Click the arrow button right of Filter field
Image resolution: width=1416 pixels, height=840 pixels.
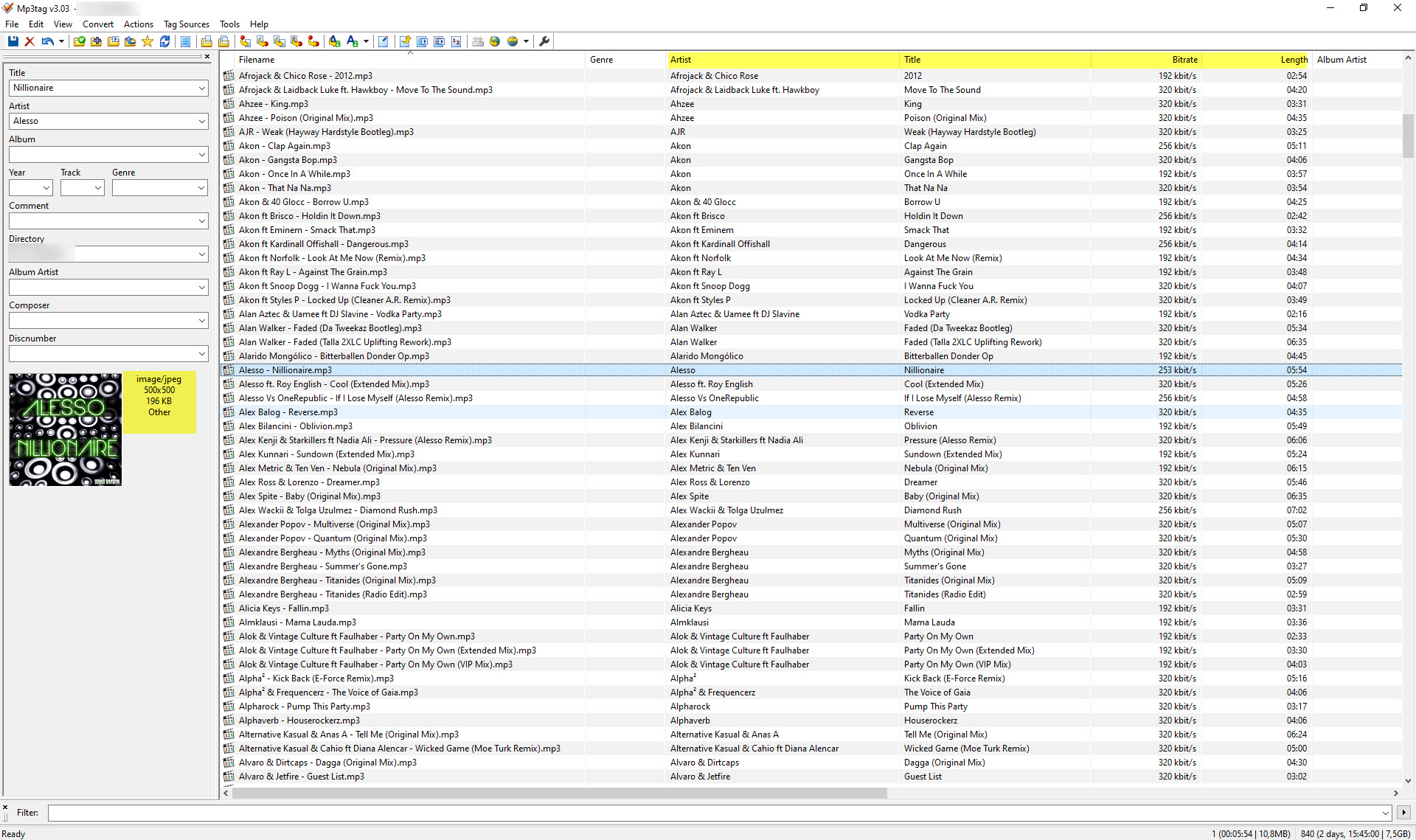tap(1403, 813)
